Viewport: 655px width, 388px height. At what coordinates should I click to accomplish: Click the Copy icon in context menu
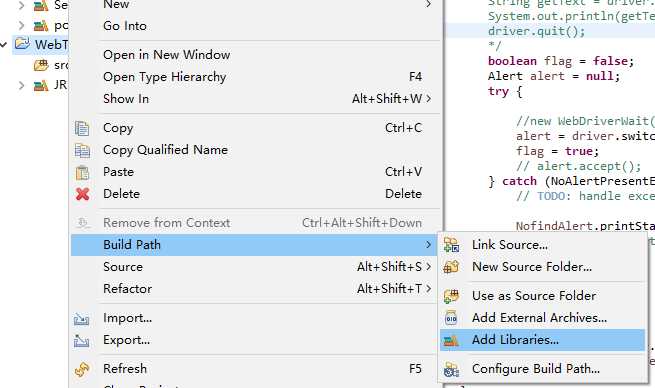pos(82,128)
